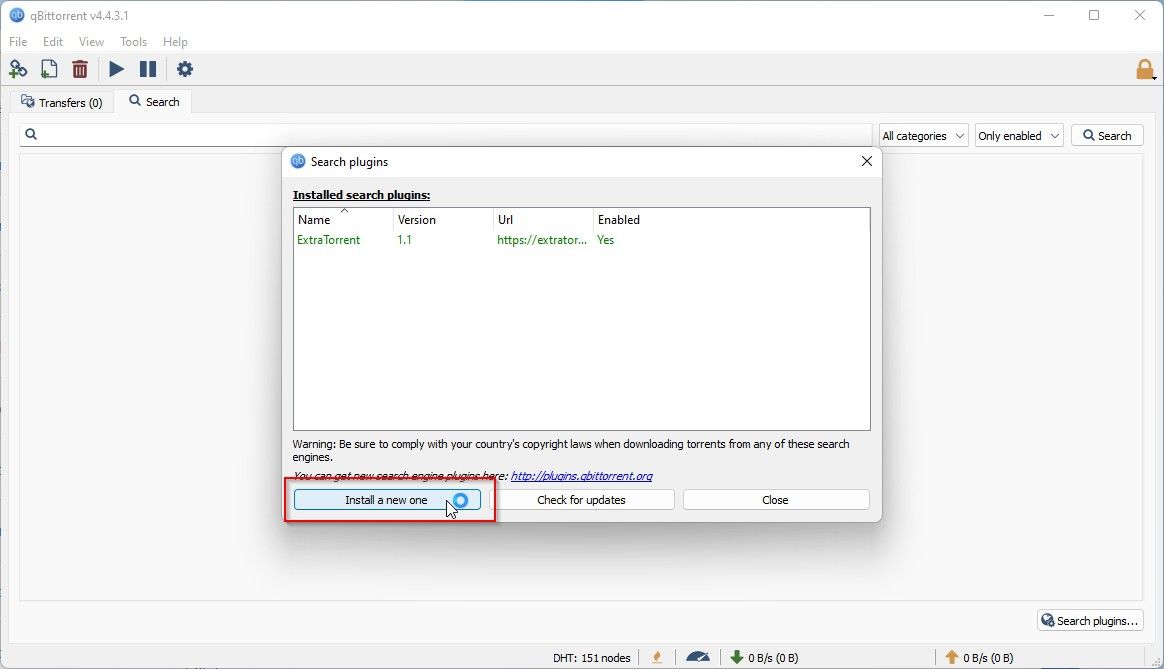Switch to the Transfers (0) tab

coord(62,102)
